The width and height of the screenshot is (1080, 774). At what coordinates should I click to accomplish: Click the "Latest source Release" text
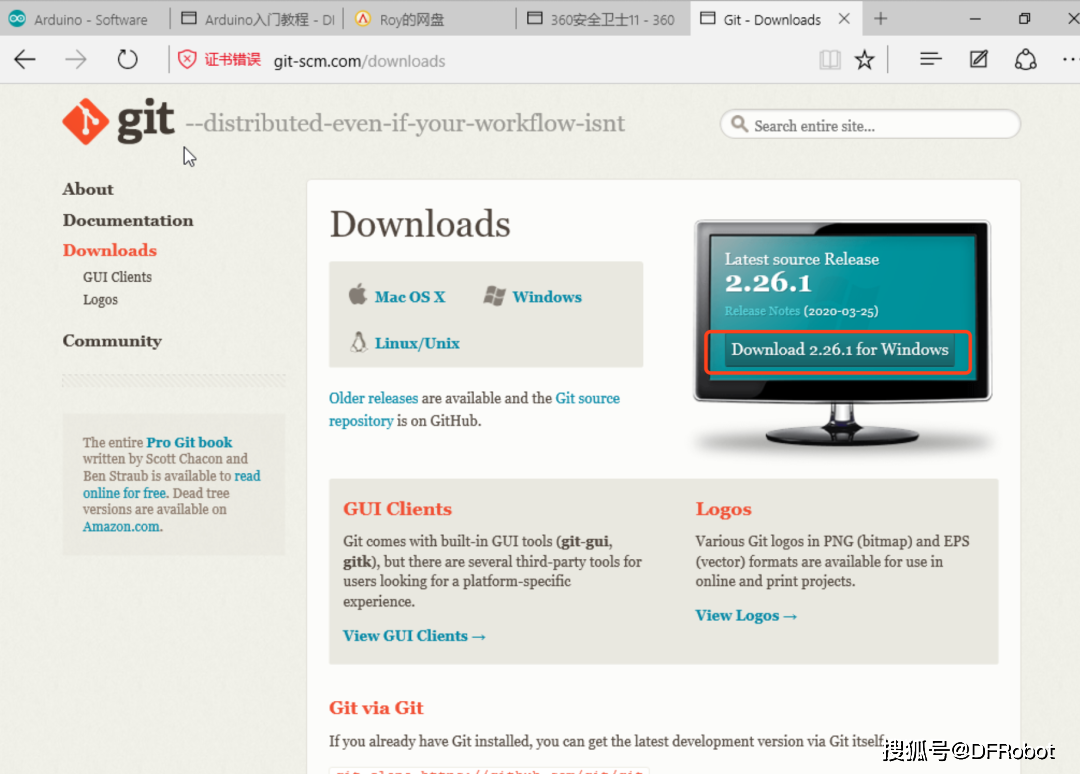coord(802,260)
